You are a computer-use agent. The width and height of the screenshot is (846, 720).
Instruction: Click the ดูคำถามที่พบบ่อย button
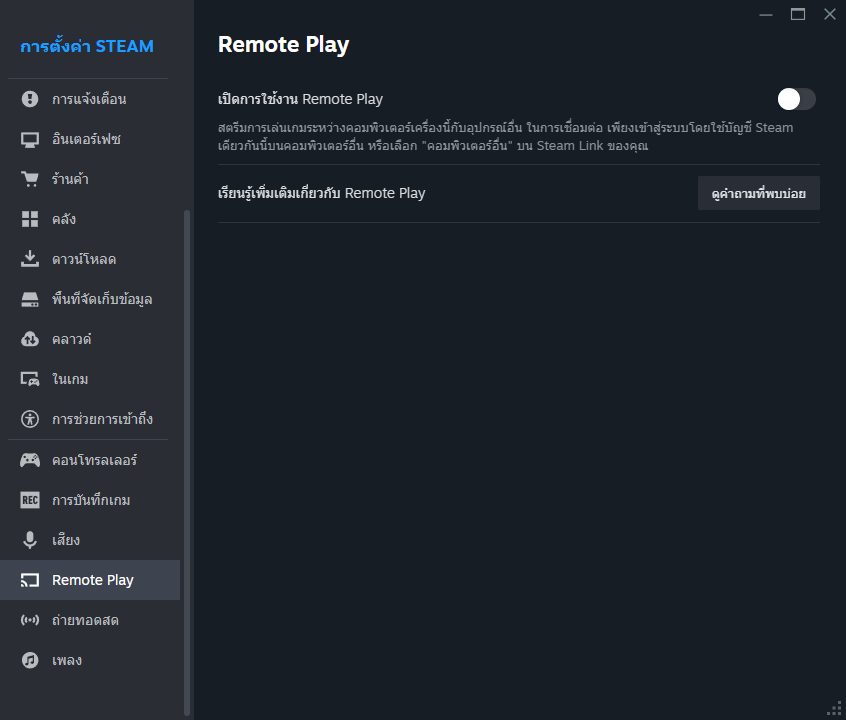click(x=758, y=193)
